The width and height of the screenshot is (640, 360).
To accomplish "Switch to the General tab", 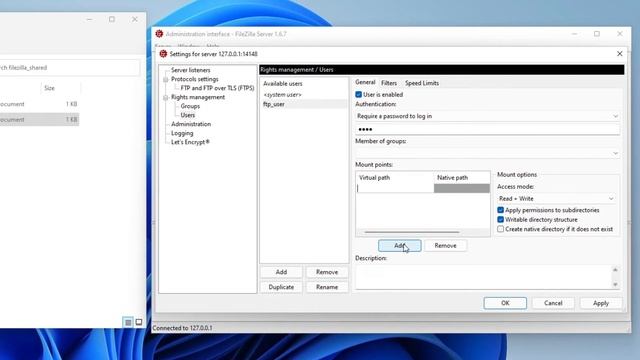I will [365, 82].
